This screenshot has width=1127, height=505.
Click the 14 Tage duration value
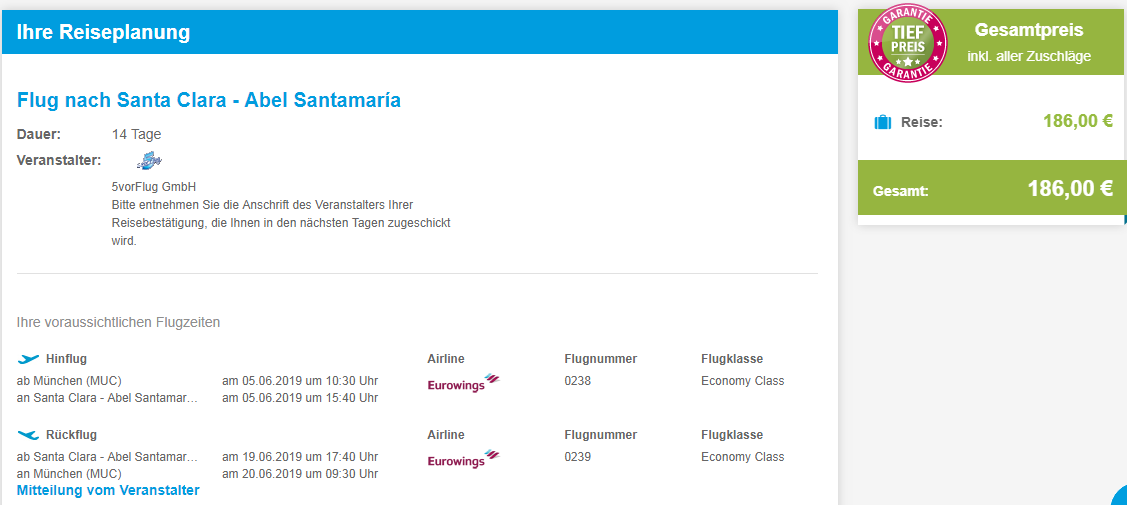(x=137, y=134)
